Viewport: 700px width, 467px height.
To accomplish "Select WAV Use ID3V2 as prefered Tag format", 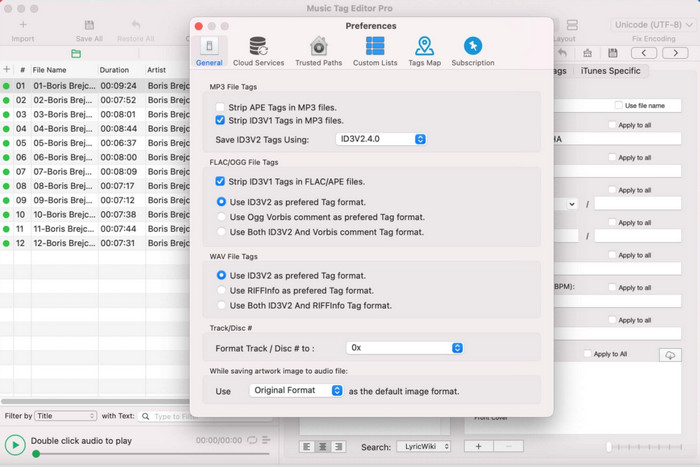I will [x=221, y=275].
